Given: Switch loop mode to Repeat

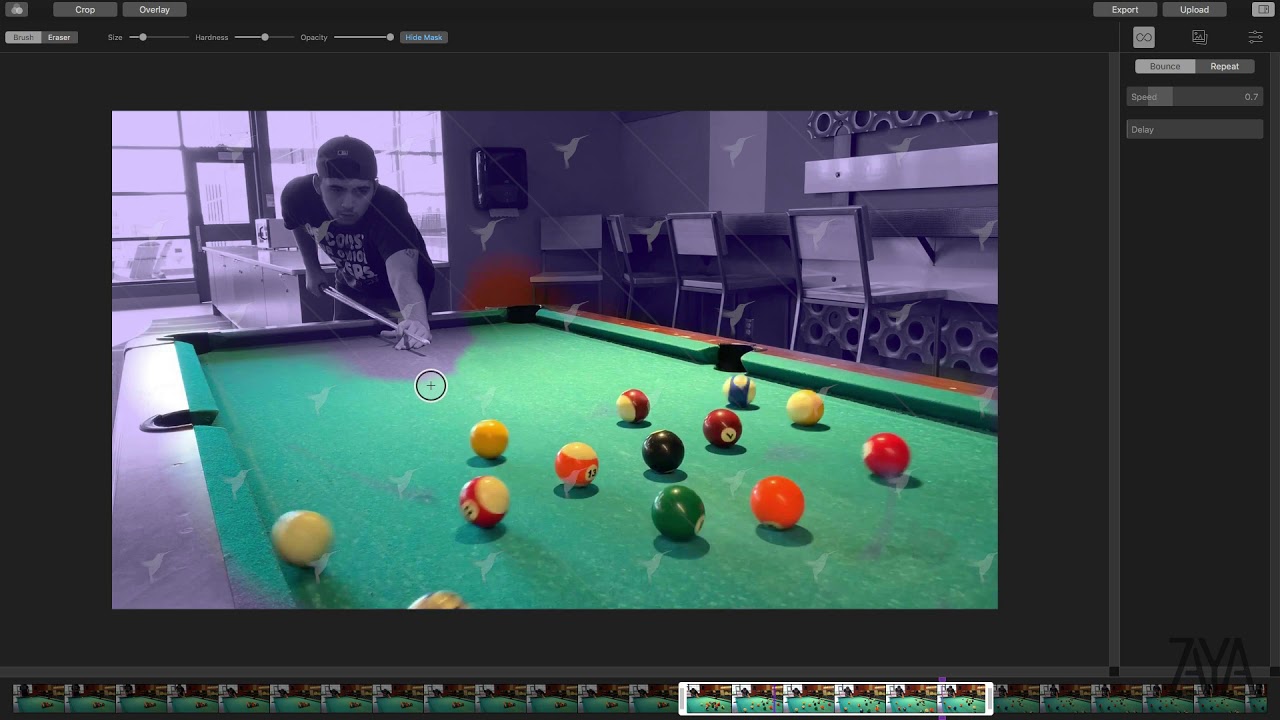Looking at the screenshot, I should pyautogui.click(x=1225, y=66).
